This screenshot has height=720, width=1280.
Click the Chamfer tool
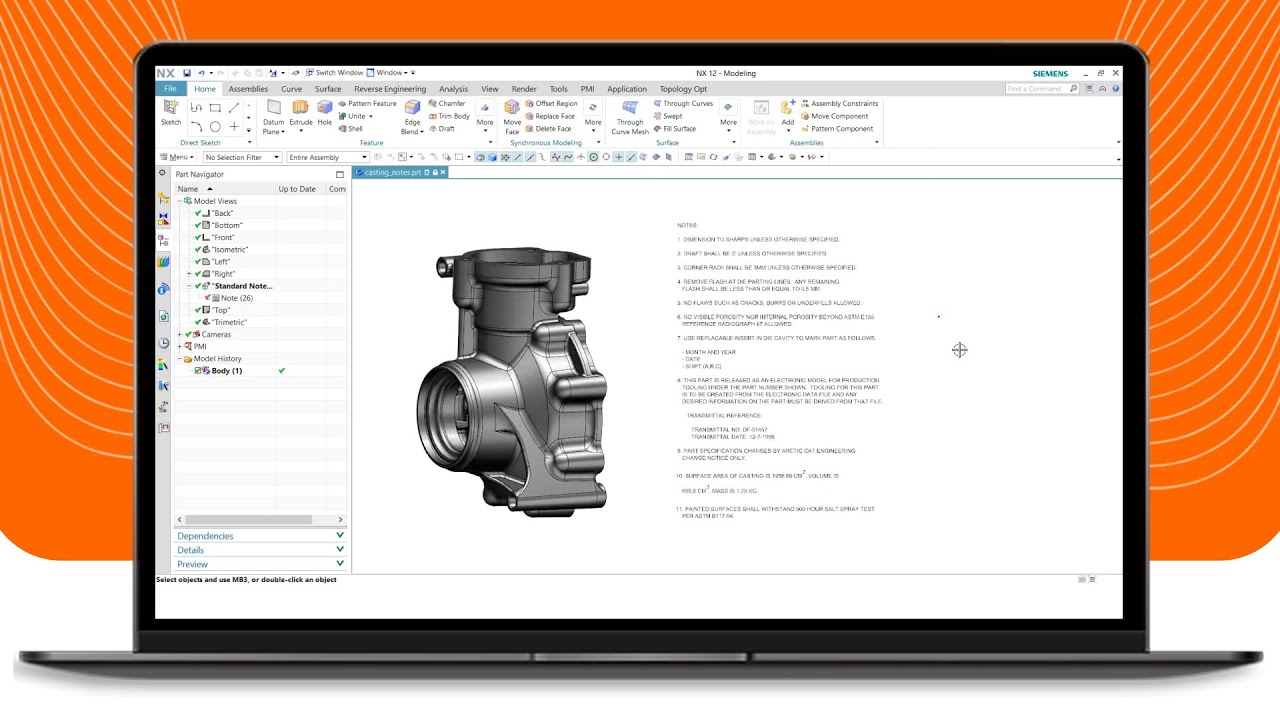click(x=446, y=103)
